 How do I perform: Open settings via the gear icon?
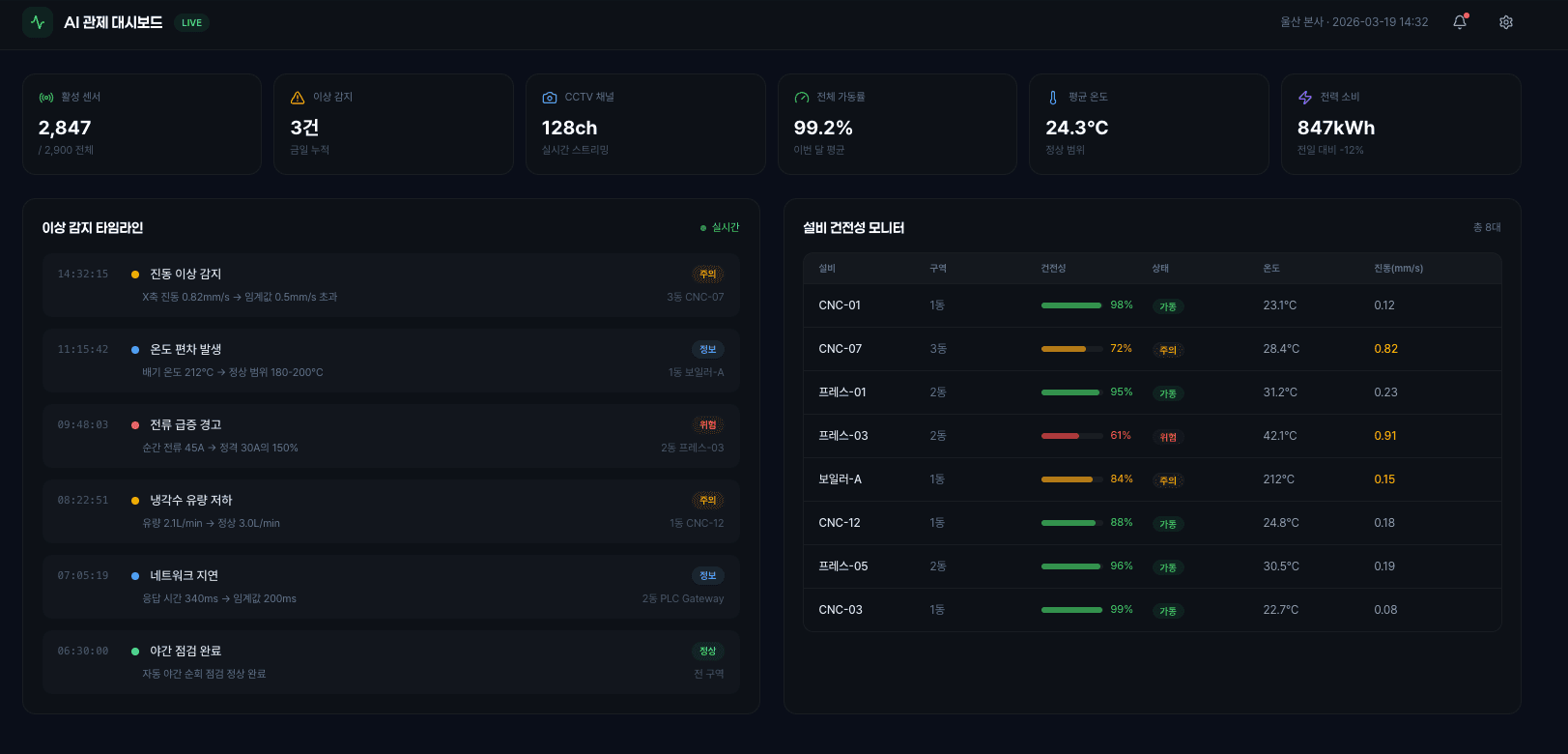tap(1505, 22)
